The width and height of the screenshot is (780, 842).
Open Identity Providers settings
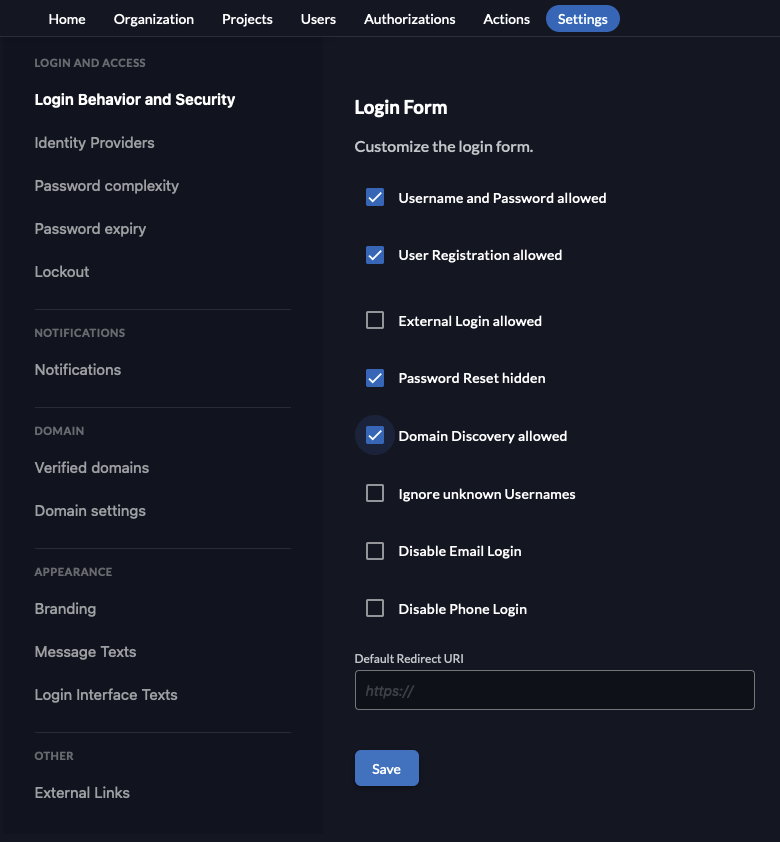(94, 142)
